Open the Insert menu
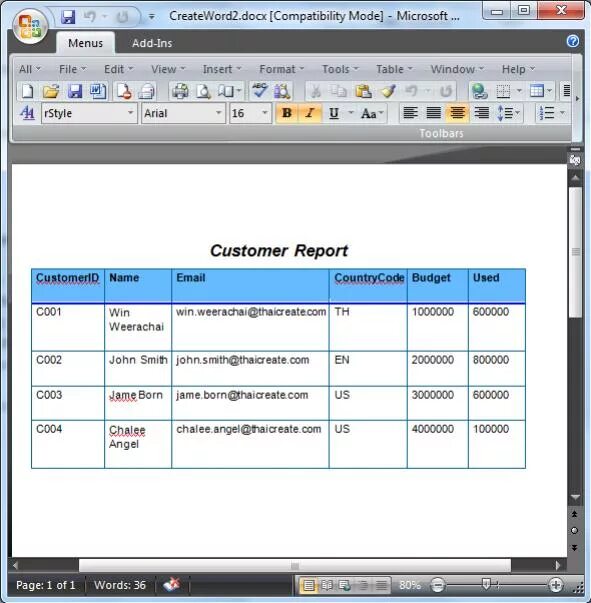Viewport: 591px width, 603px height. click(x=222, y=69)
